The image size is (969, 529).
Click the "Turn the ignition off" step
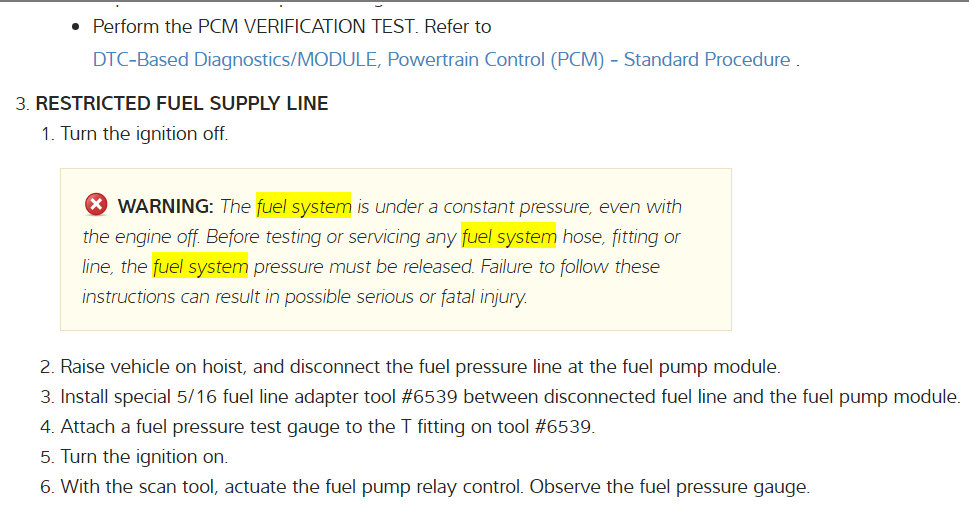pos(144,133)
